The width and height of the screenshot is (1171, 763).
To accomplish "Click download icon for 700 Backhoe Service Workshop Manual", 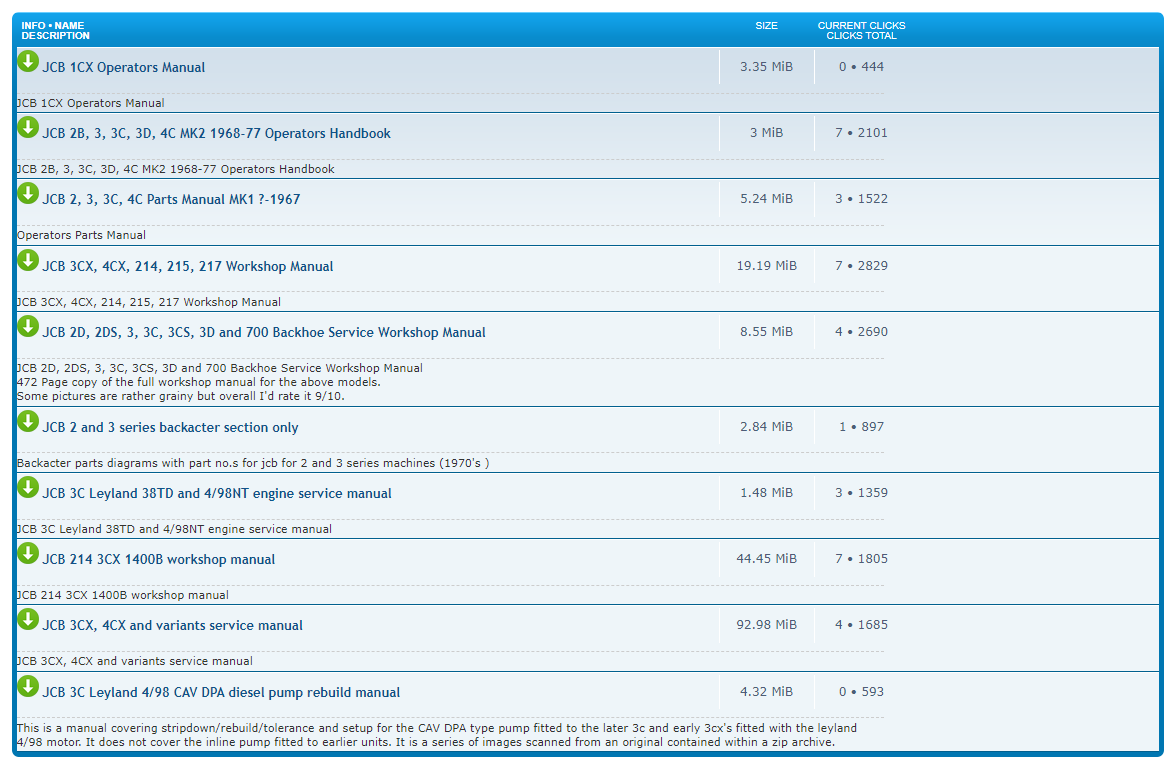I will (28, 326).
